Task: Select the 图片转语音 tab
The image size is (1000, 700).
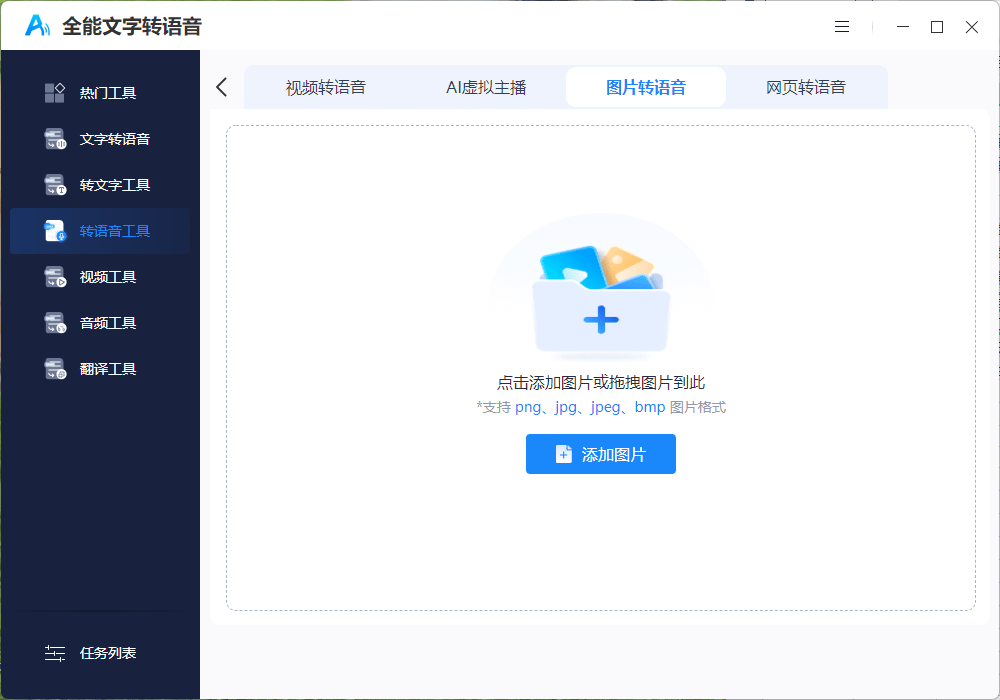Action: (x=645, y=87)
